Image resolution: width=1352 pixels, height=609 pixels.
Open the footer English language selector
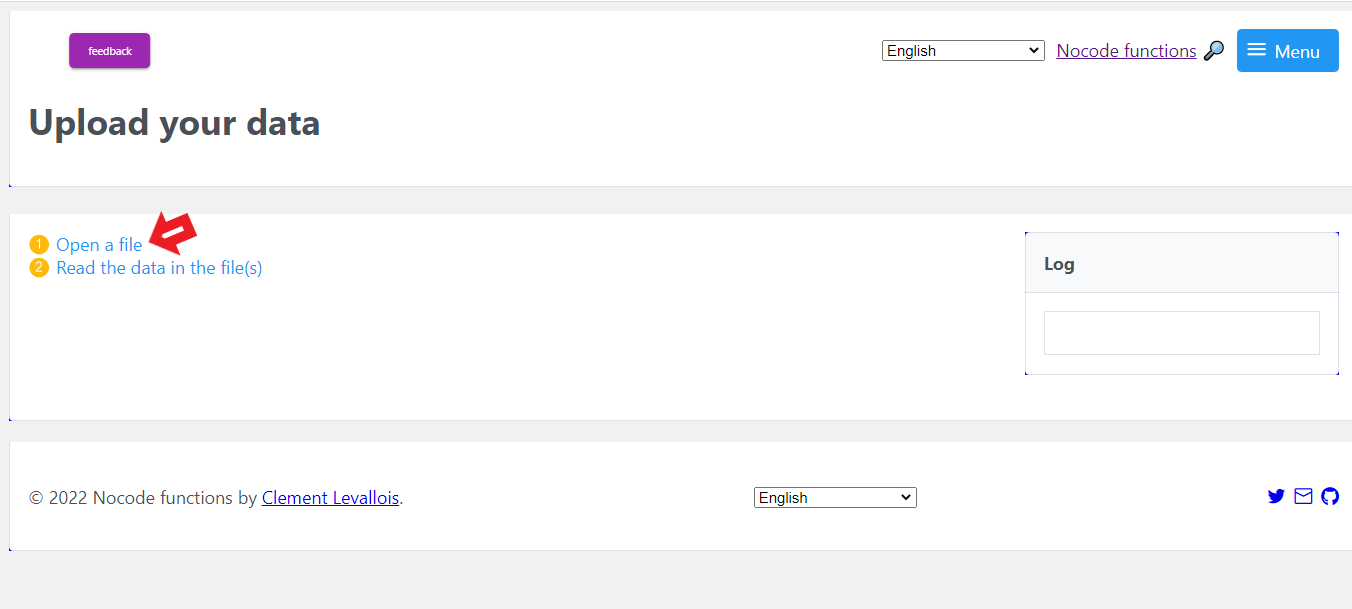point(835,498)
